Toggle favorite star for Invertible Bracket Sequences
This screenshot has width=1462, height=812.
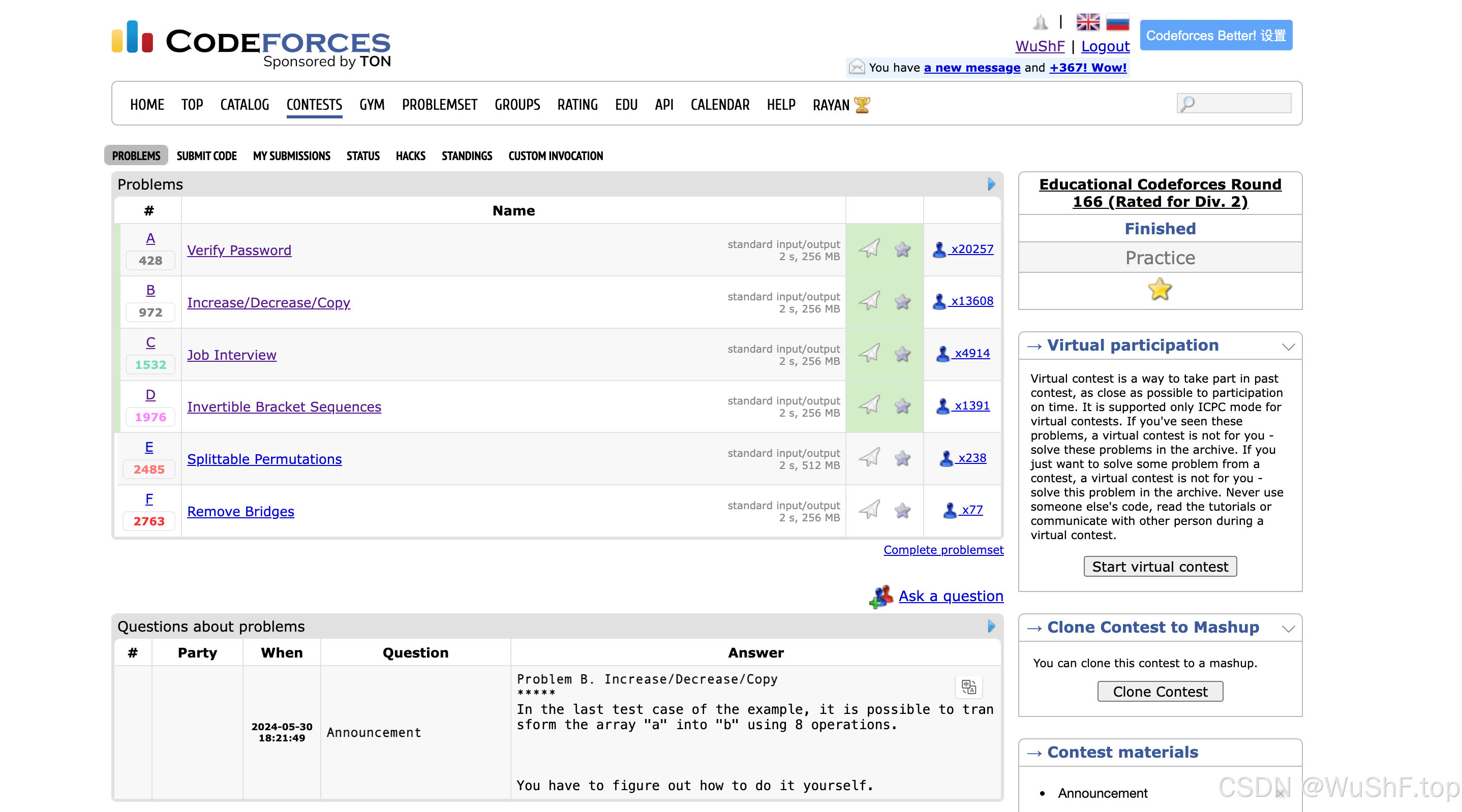pos(902,405)
